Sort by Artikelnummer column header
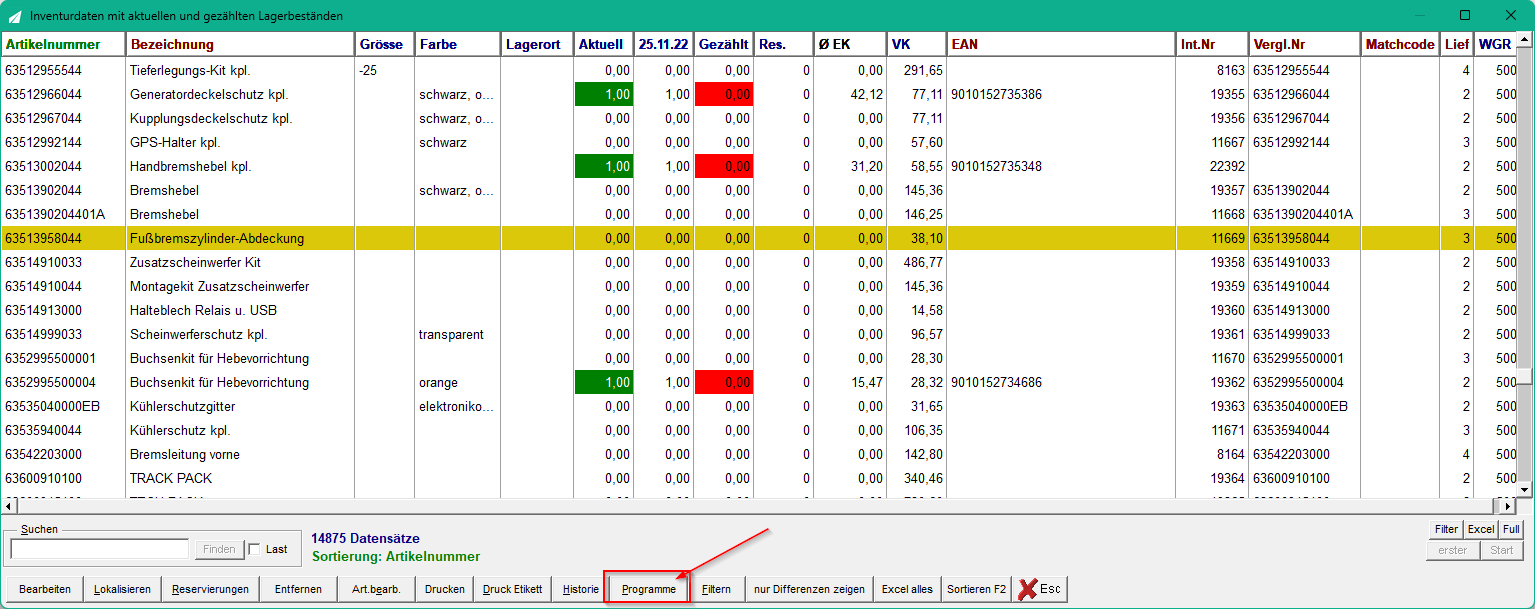The image size is (1535, 609). (x=63, y=45)
